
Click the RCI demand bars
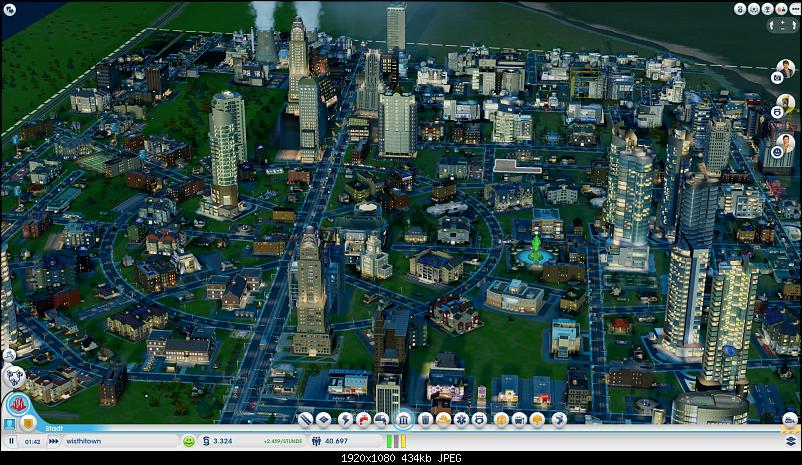[x=396, y=441]
